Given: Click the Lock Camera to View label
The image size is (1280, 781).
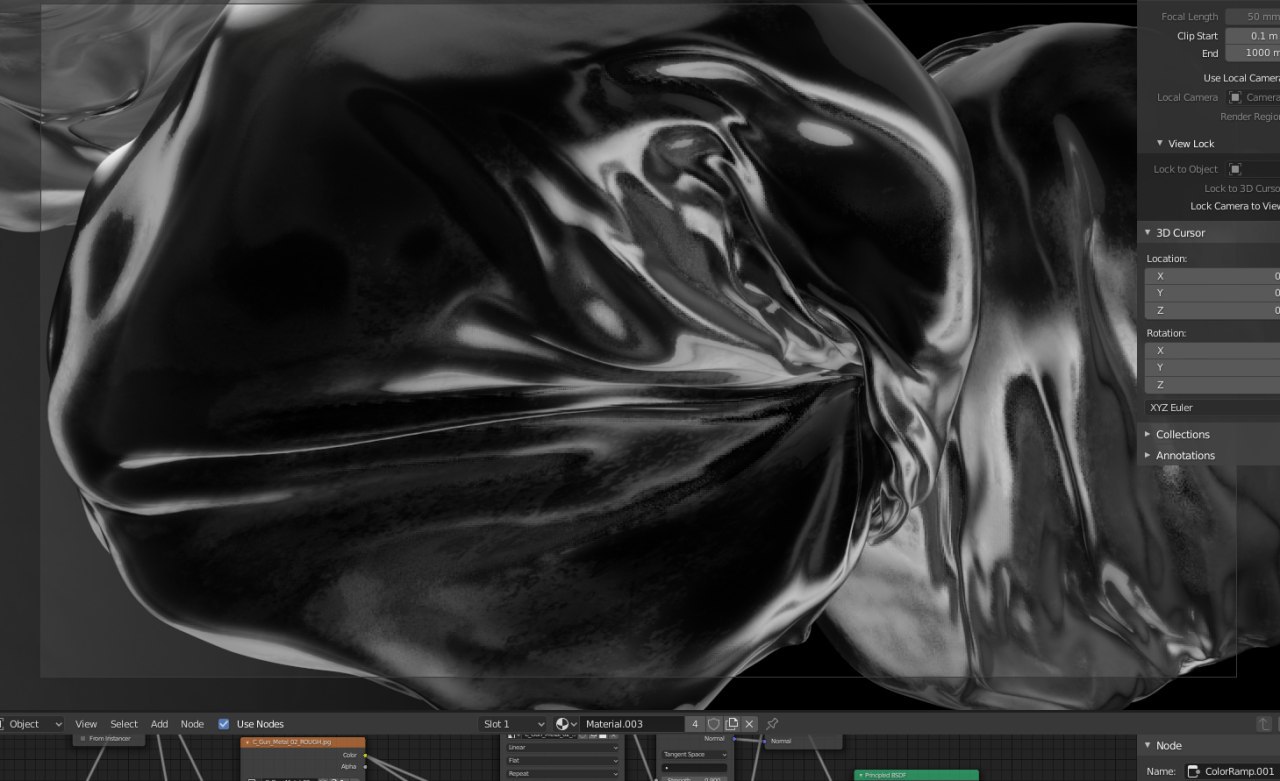Looking at the screenshot, I should (1235, 206).
